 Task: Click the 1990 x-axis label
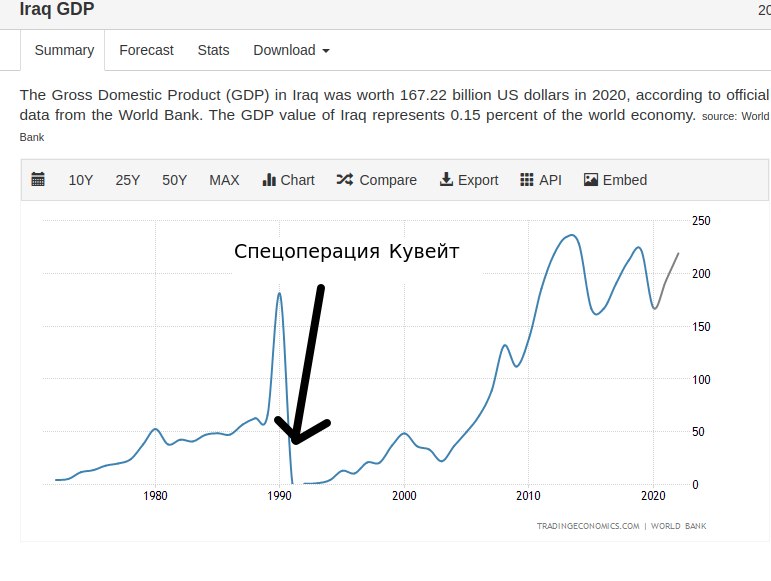click(x=279, y=495)
